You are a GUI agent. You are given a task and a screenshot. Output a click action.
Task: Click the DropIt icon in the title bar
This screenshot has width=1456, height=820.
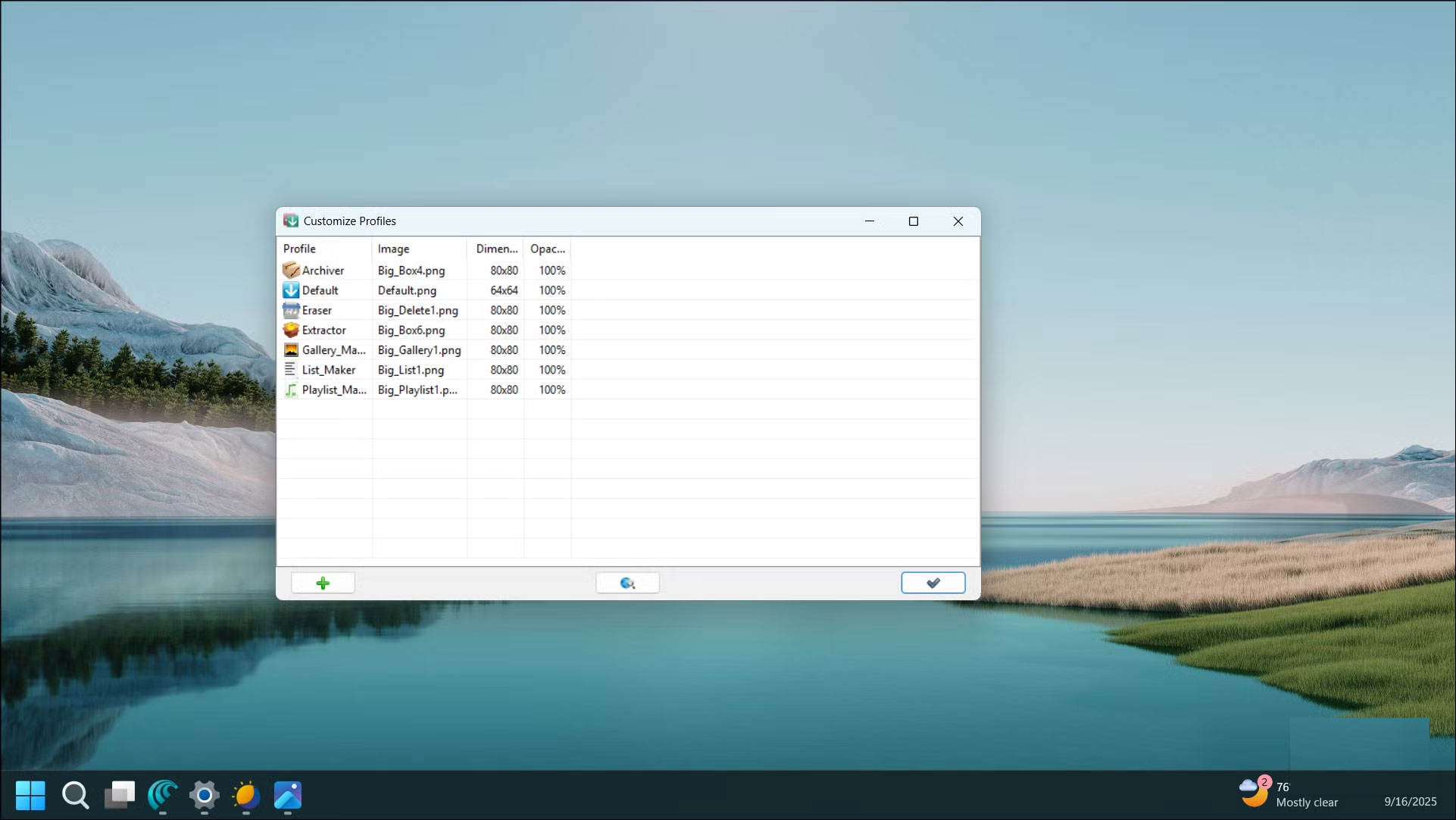click(x=290, y=221)
